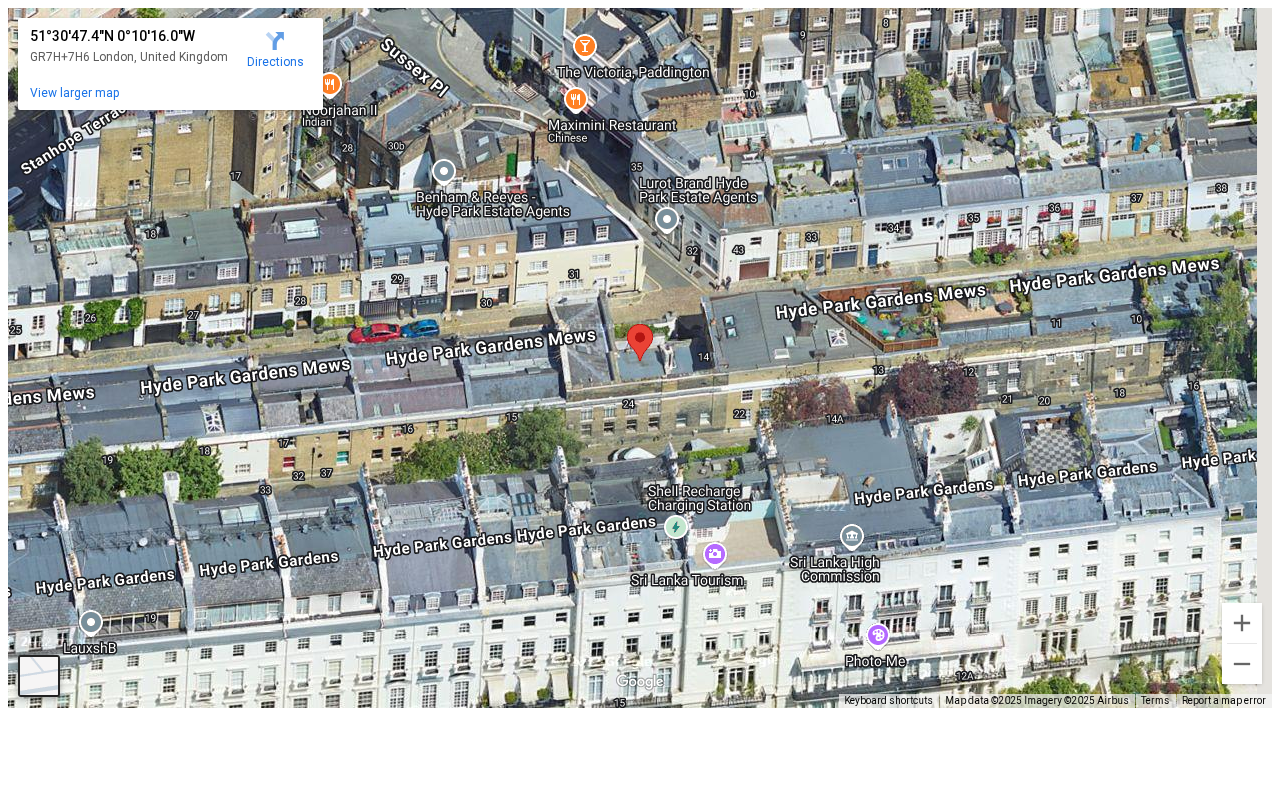The width and height of the screenshot is (1280, 800).
Task: Zoom in with the plus button
Action: 1242,623
